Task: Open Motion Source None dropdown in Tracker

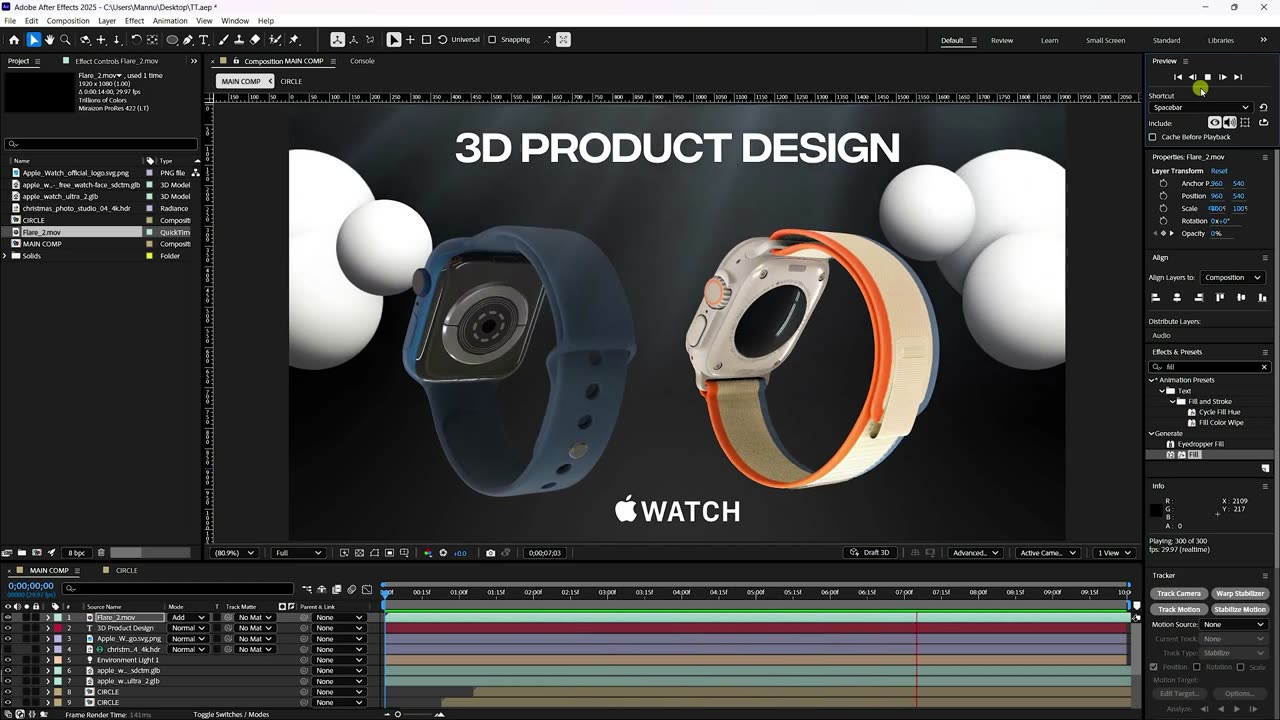Action: point(1235,624)
